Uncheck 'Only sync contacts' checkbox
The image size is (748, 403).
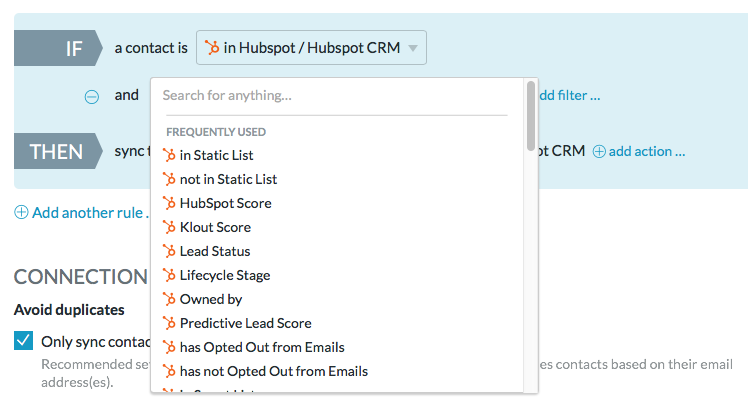tap(23, 341)
